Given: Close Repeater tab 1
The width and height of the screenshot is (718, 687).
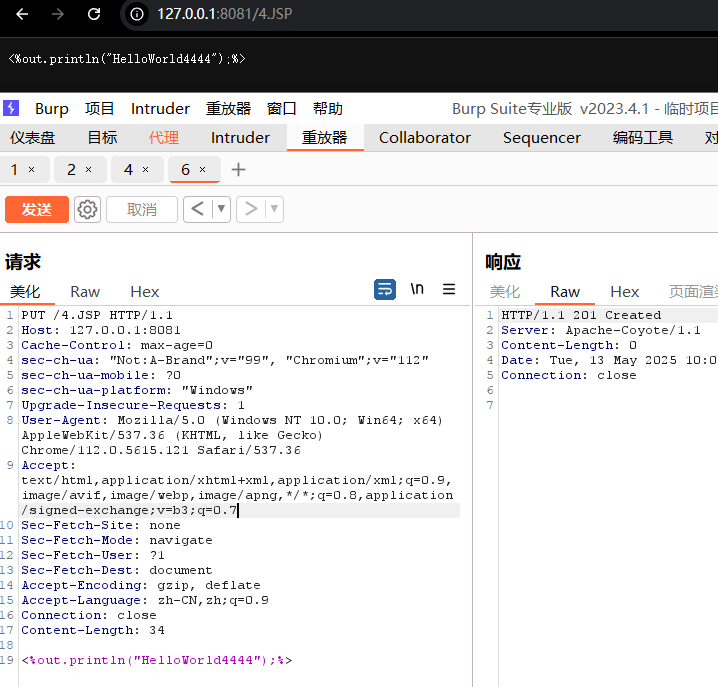Looking at the screenshot, I should click(x=31, y=170).
